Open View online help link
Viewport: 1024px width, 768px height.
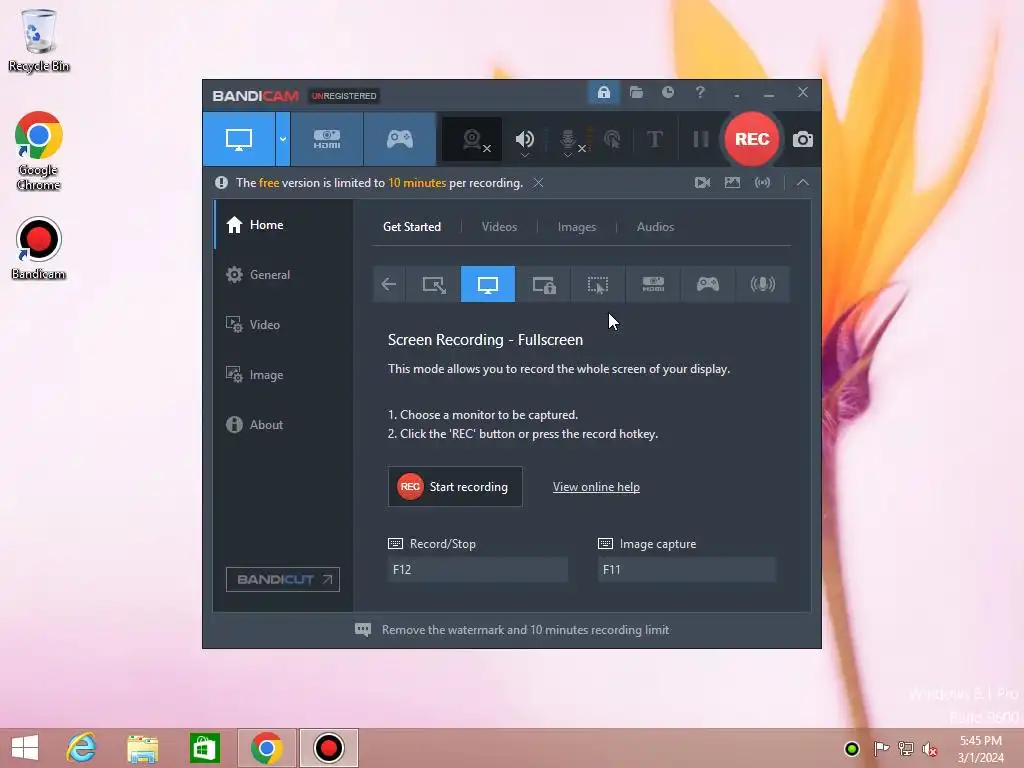[596, 487]
